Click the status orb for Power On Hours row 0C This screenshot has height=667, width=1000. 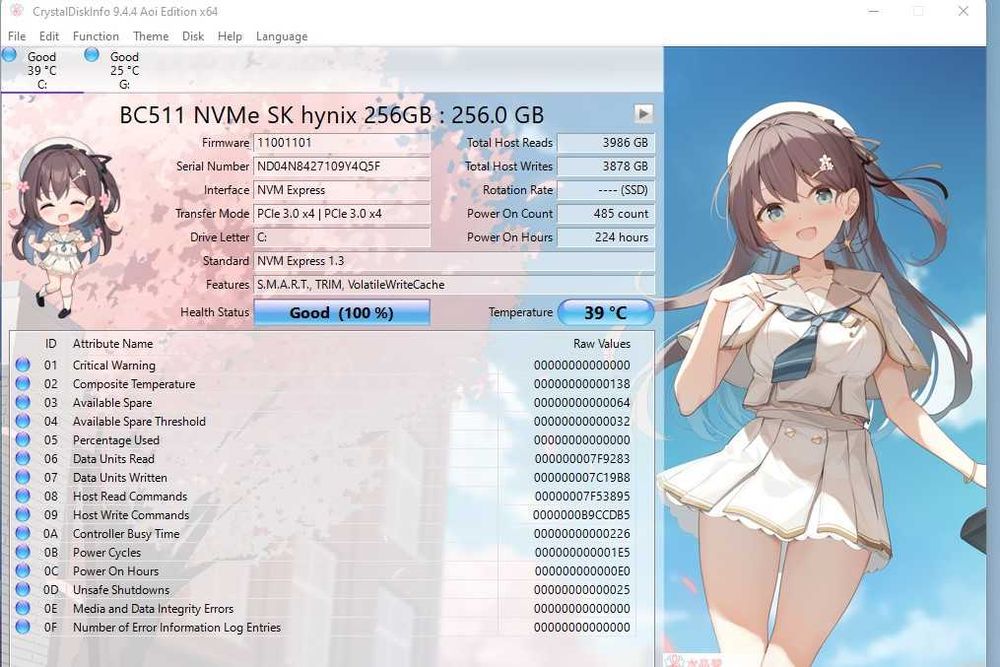tap(23, 571)
